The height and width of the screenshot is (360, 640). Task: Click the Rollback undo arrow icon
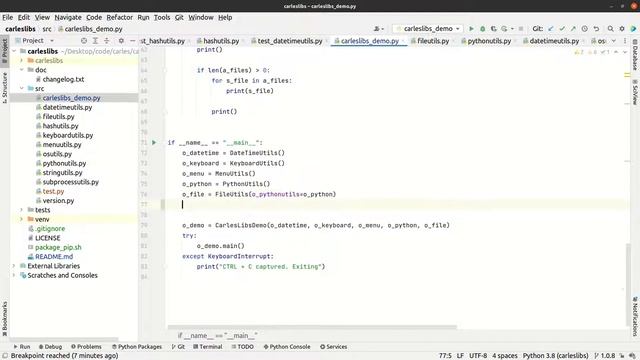tap(596, 29)
